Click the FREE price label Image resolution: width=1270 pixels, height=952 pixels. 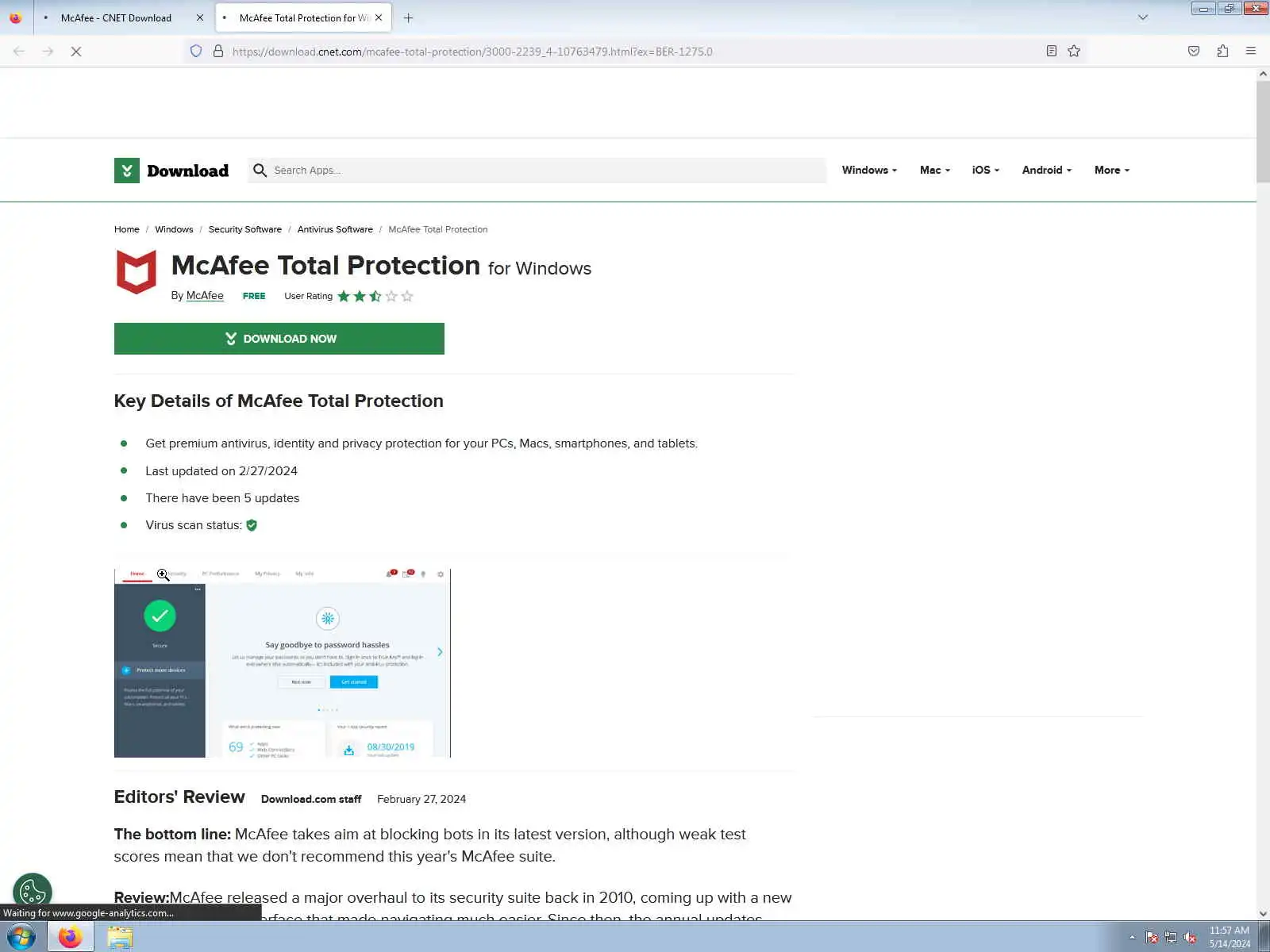pos(254,296)
